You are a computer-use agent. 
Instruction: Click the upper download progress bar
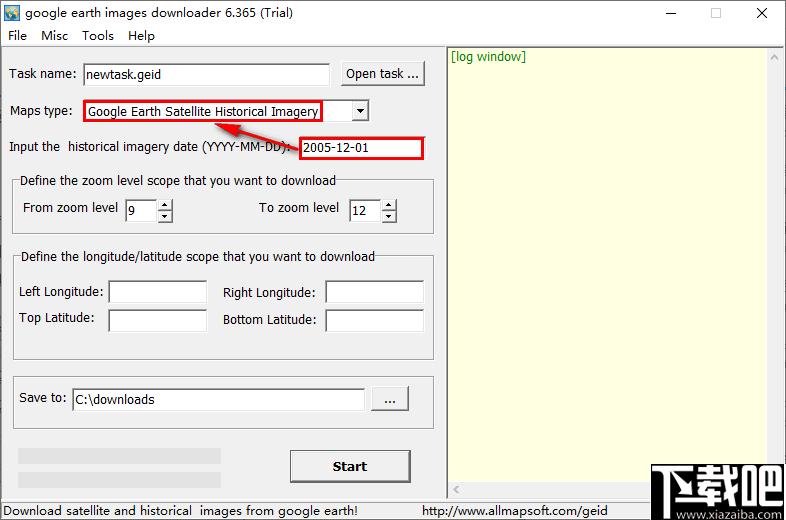pos(119,456)
